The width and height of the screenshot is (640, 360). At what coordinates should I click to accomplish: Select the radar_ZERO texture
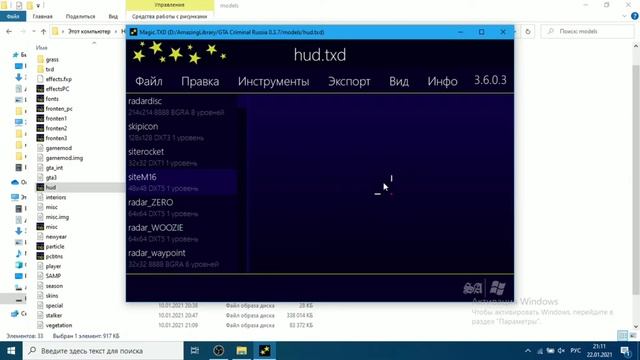182,207
